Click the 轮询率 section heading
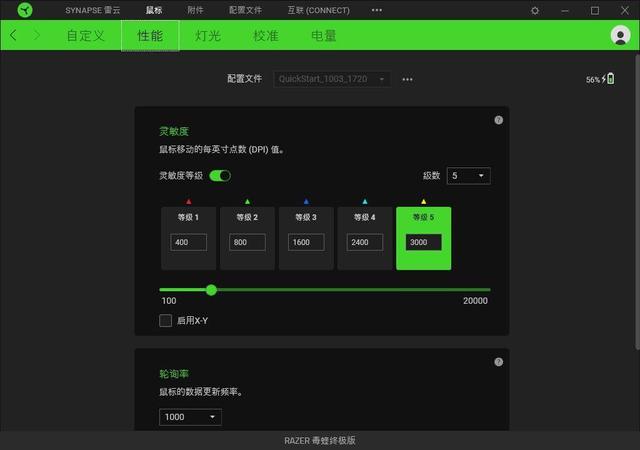Screen dimensions: 640x450 point(174,374)
